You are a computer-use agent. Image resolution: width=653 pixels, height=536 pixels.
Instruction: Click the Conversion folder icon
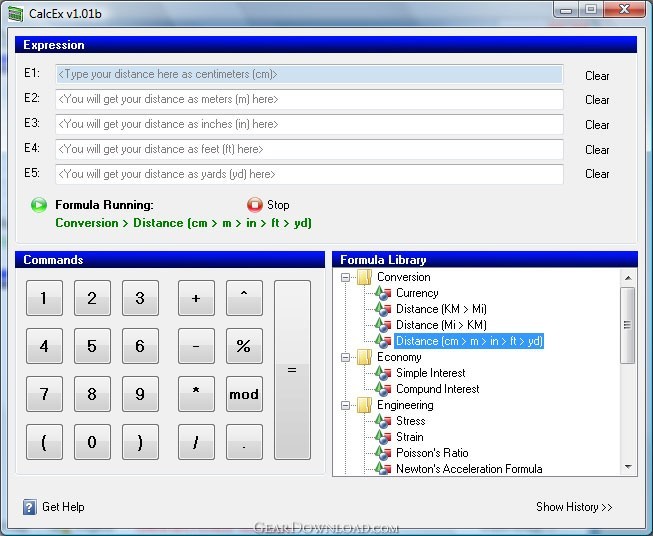(364, 277)
